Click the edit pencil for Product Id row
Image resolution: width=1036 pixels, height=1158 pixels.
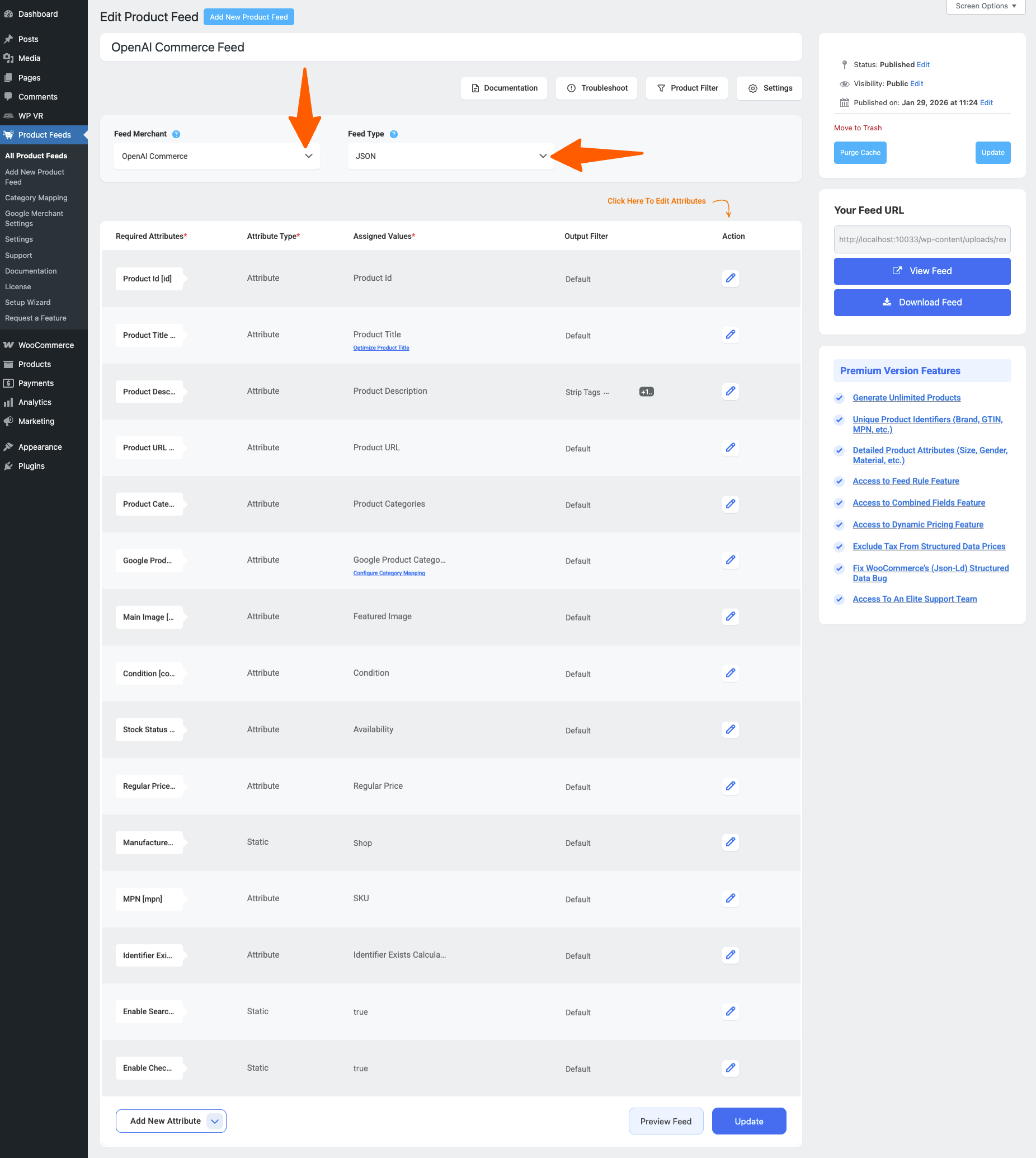(731, 279)
